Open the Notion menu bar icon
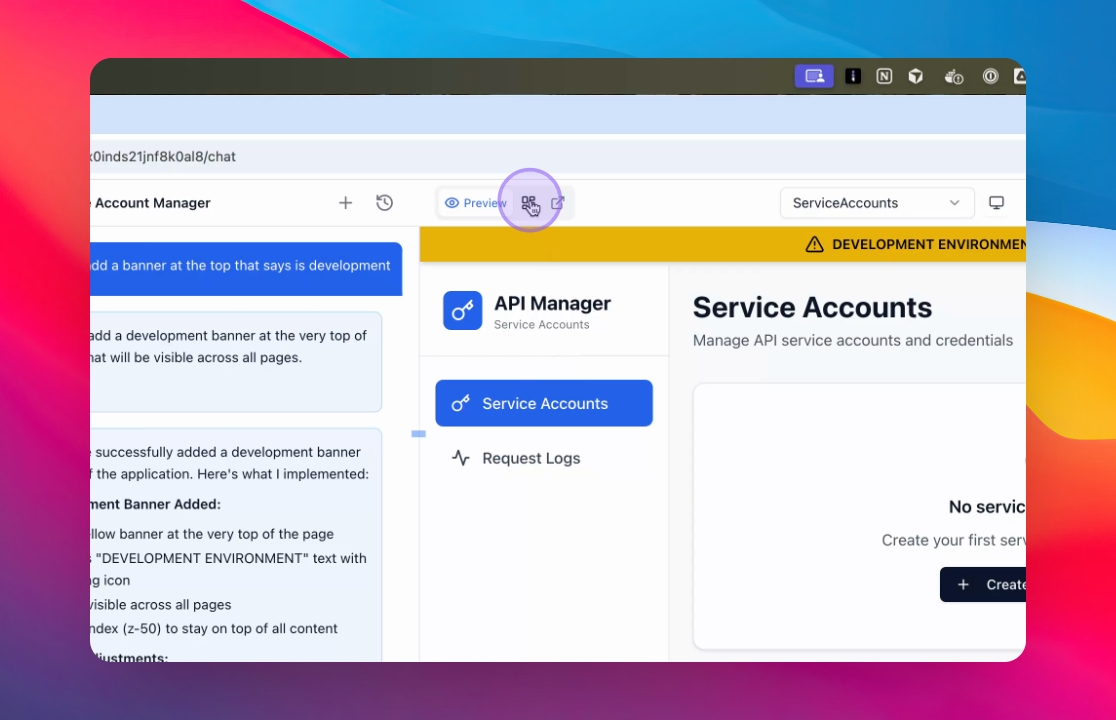The height and width of the screenshot is (720, 1116). (884, 76)
